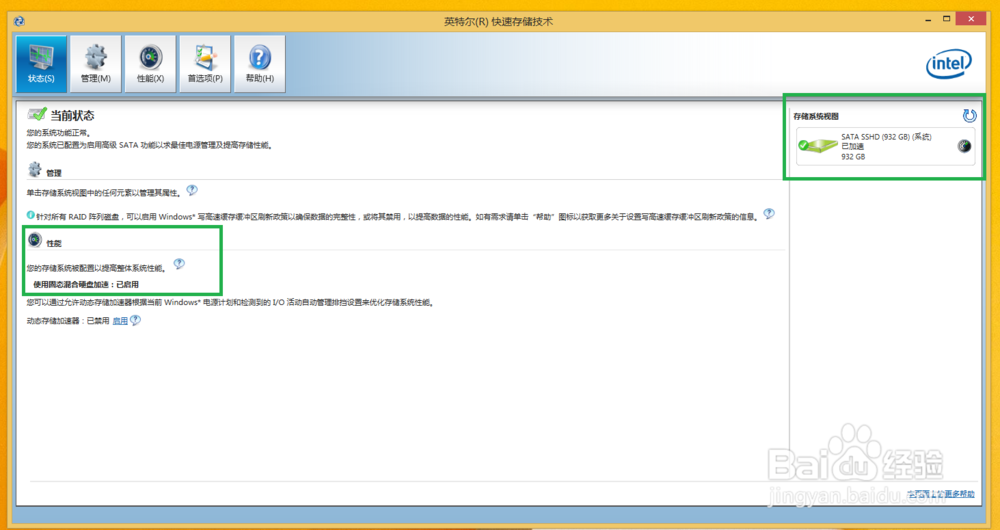Click the Intel logo

coord(949,64)
